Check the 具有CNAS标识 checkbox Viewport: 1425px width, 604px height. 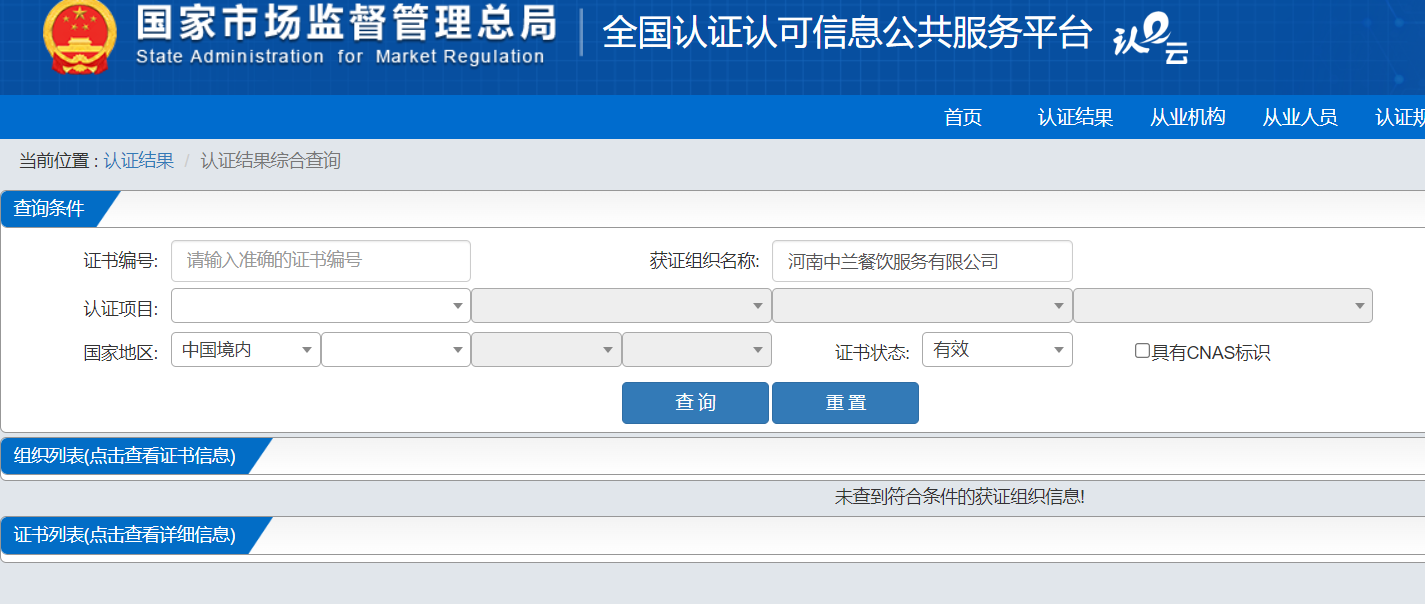(x=1142, y=351)
